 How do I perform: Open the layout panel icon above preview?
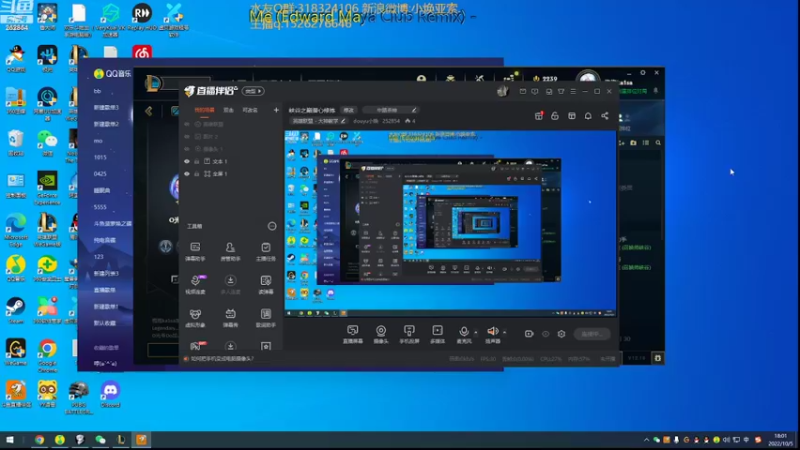(x=571, y=116)
